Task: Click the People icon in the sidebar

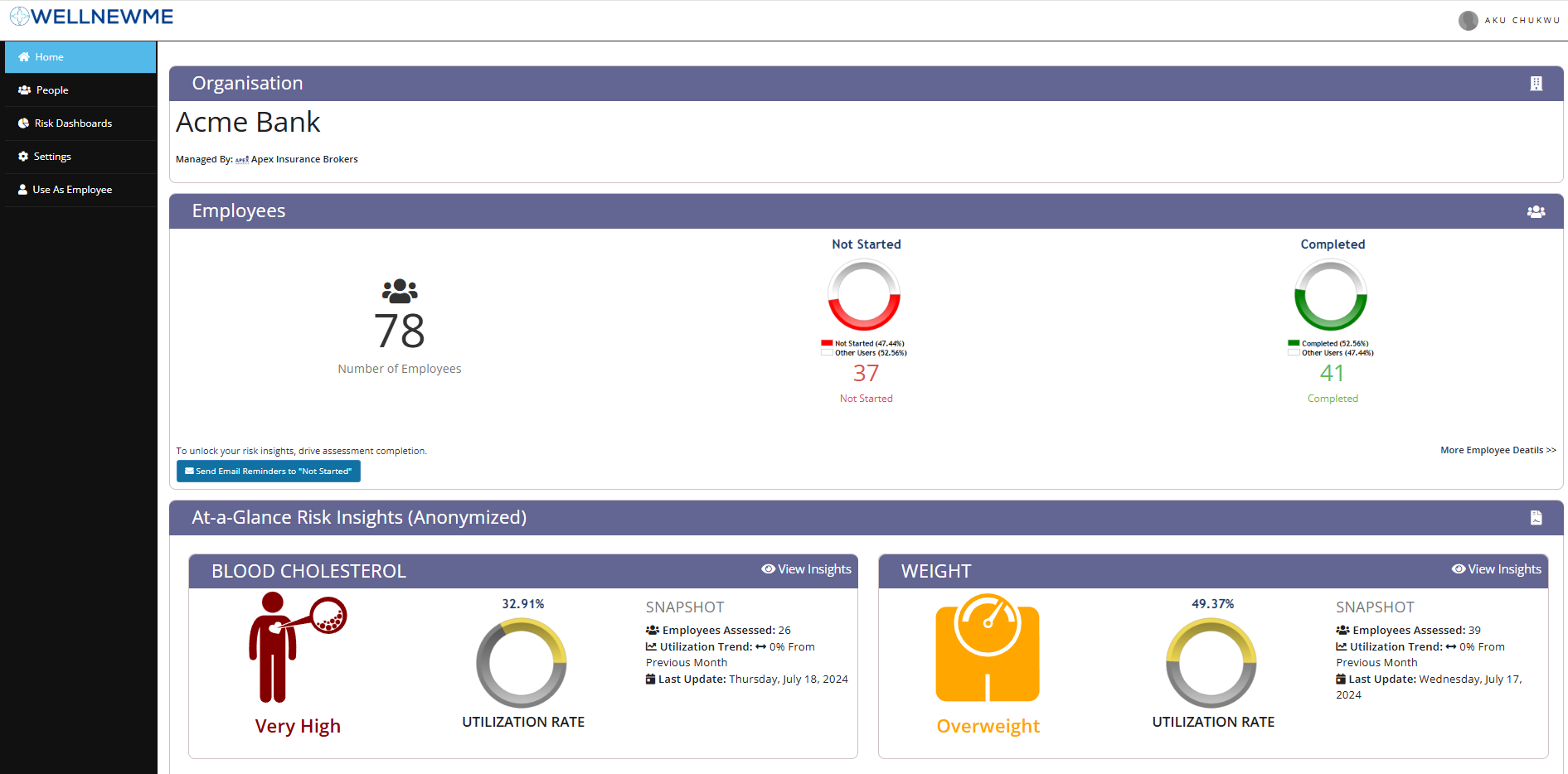Action: tap(23, 89)
